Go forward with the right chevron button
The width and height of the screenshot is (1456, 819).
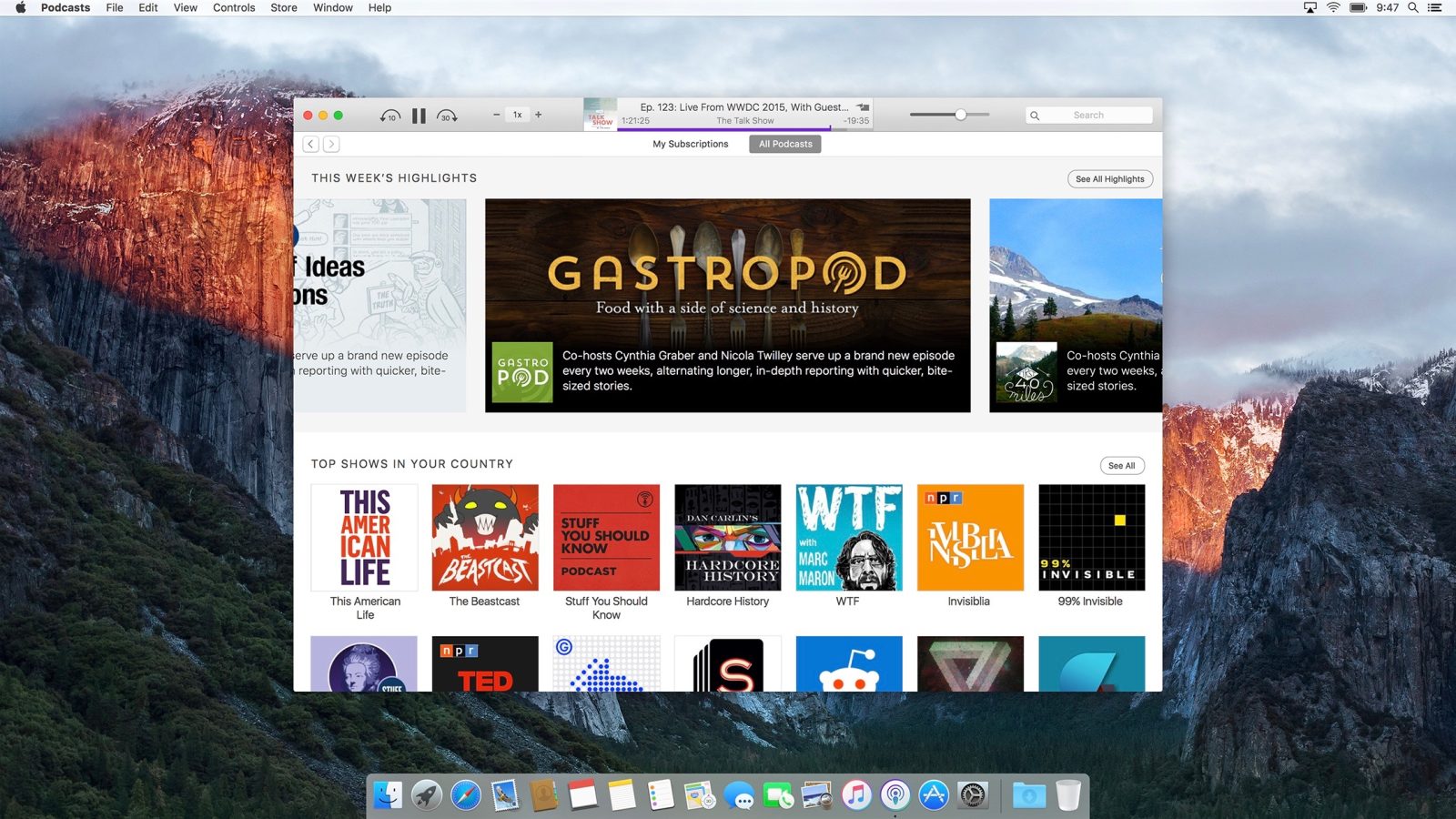point(331,144)
